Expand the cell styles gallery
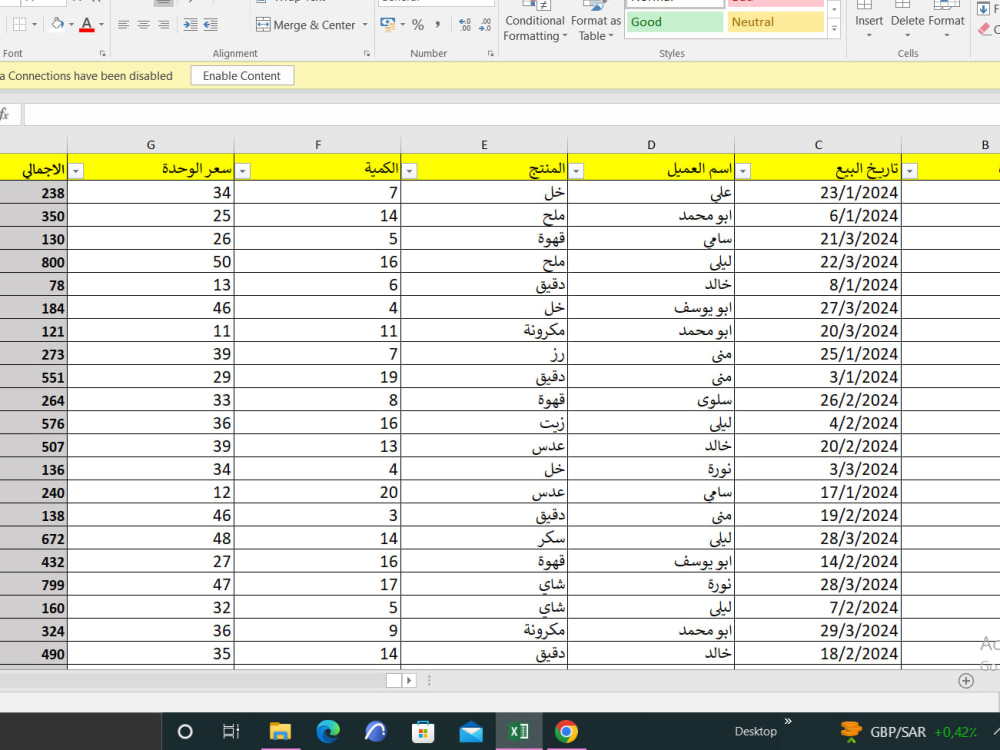 (834, 29)
